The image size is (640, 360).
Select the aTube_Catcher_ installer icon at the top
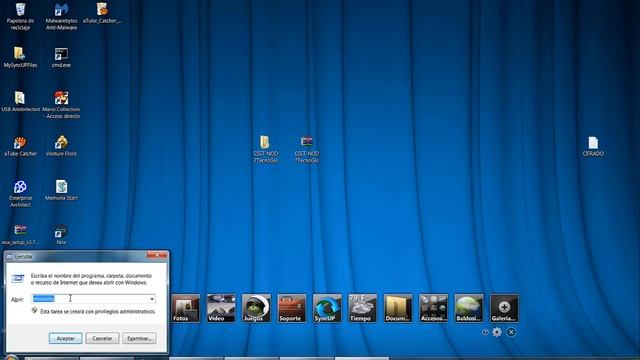click(x=102, y=13)
